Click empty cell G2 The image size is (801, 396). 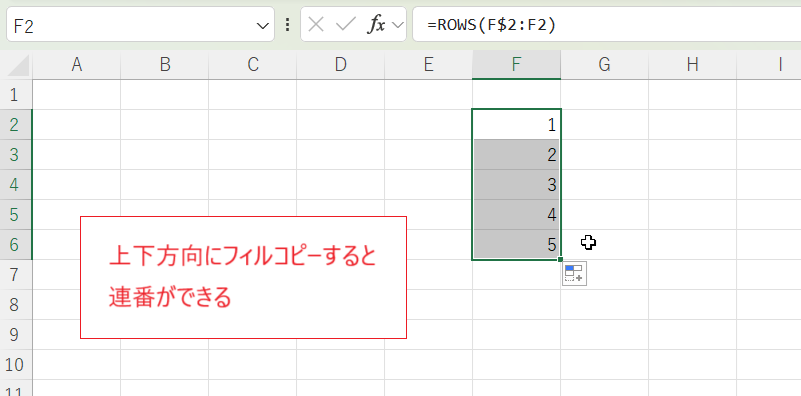click(x=604, y=124)
